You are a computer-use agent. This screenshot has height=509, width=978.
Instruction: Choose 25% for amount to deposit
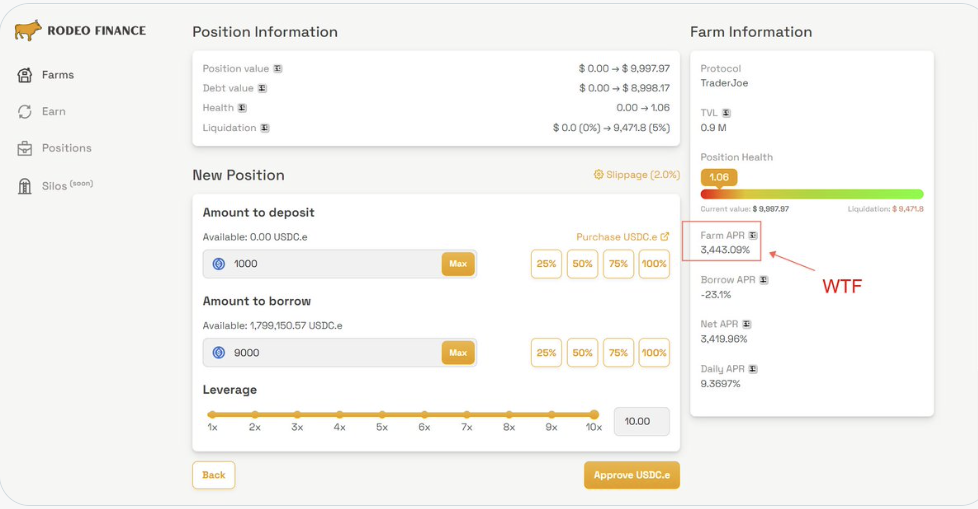[x=546, y=264]
